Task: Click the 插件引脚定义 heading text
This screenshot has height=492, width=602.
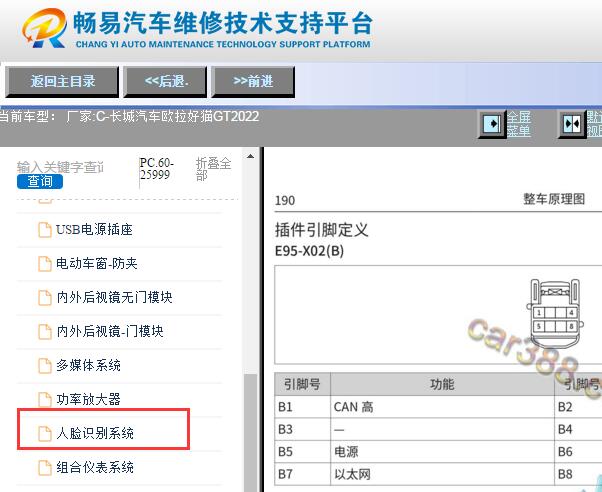Action: click(x=322, y=230)
